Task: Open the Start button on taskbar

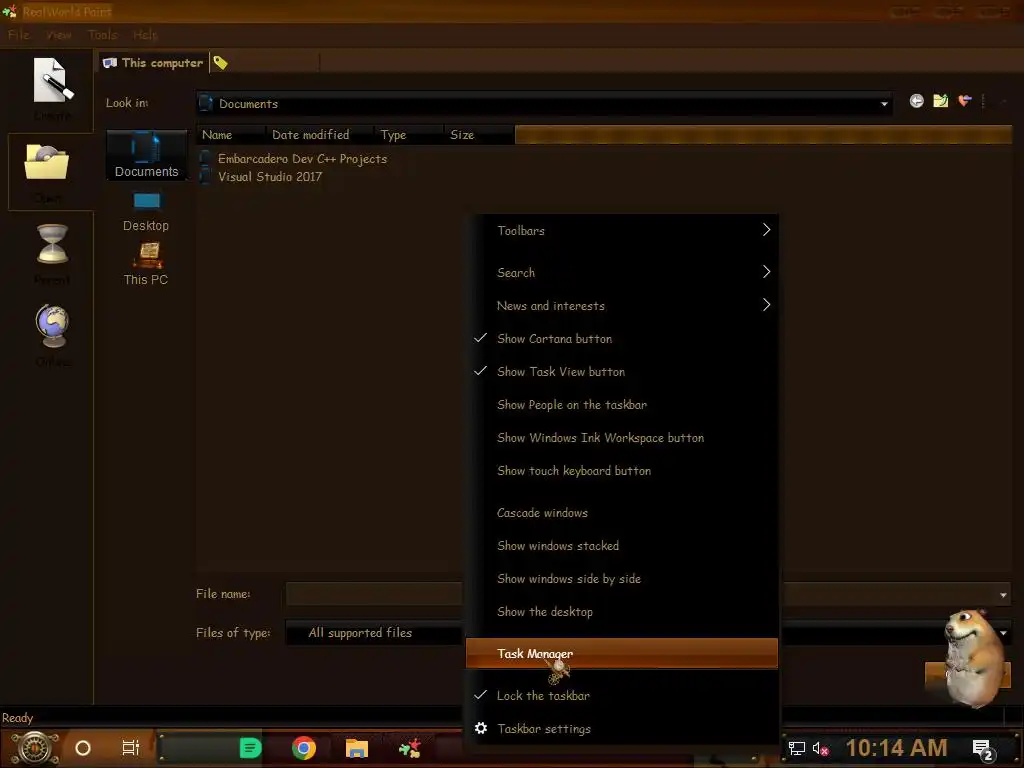Action: [x=35, y=748]
